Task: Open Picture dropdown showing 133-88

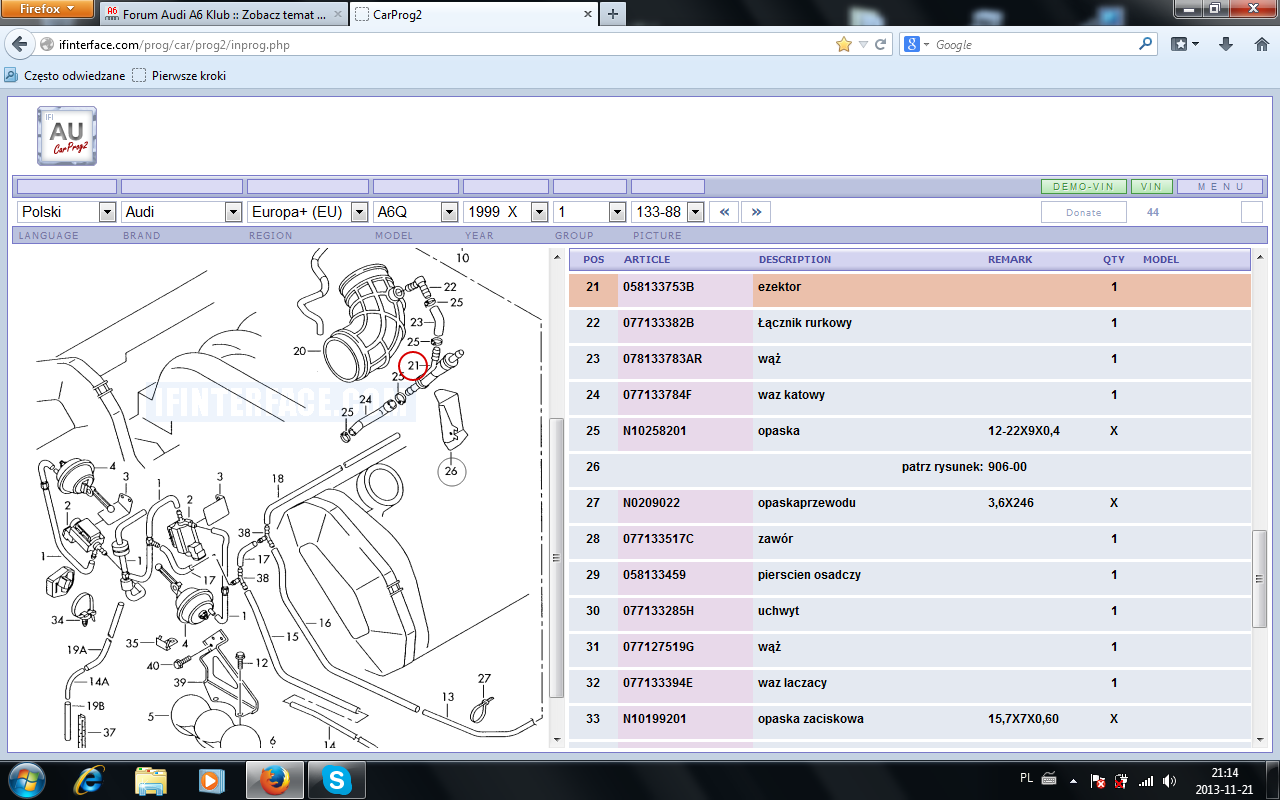Action: [668, 212]
